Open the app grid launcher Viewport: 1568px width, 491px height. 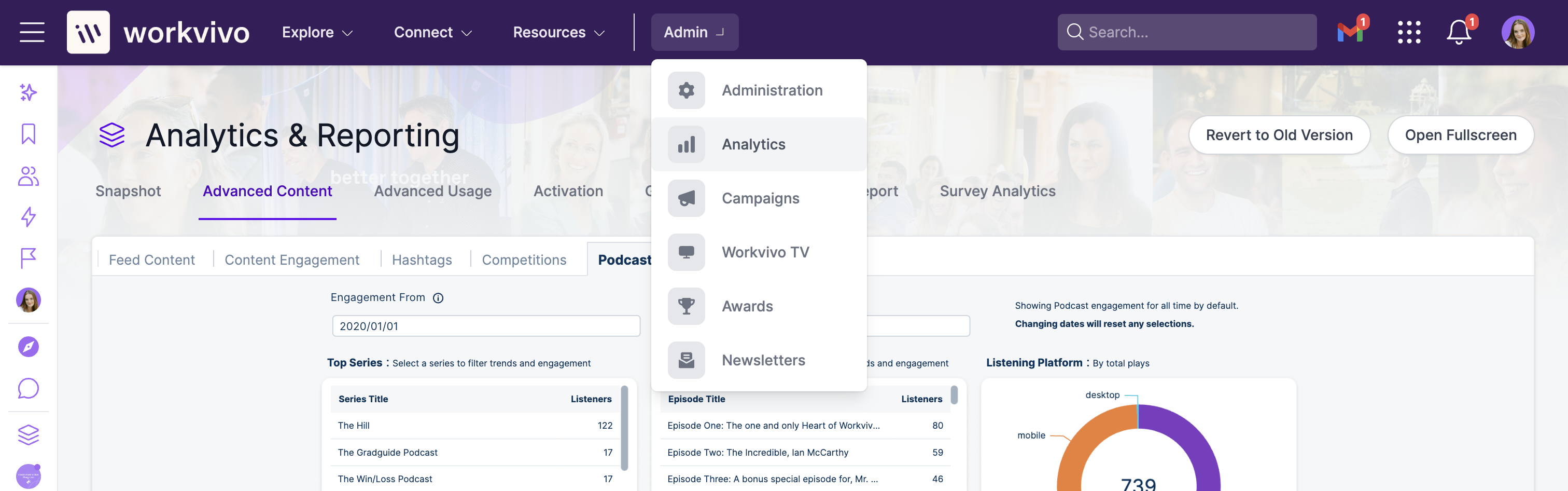point(1409,32)
